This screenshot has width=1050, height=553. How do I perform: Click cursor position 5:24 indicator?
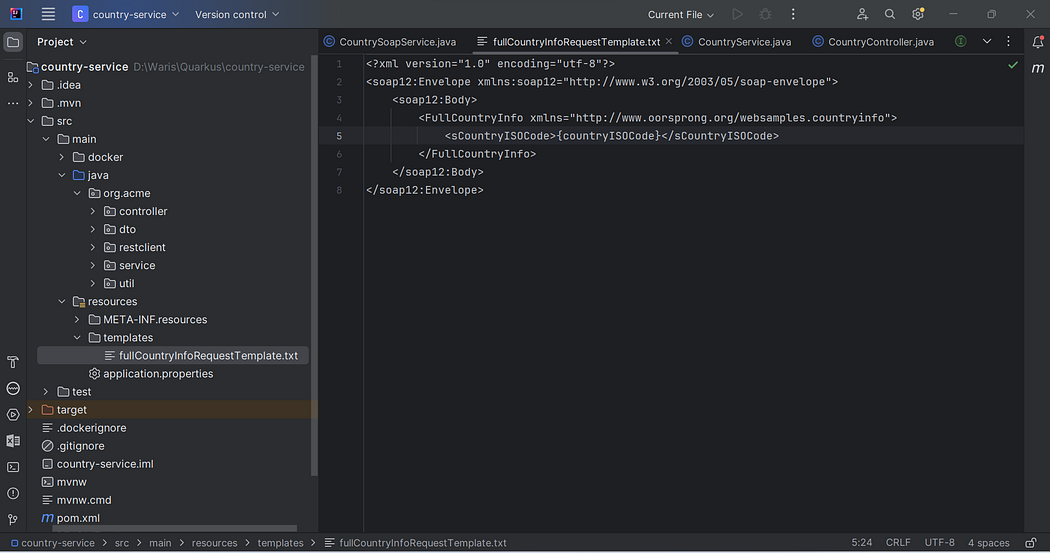(x=862, y=543)
